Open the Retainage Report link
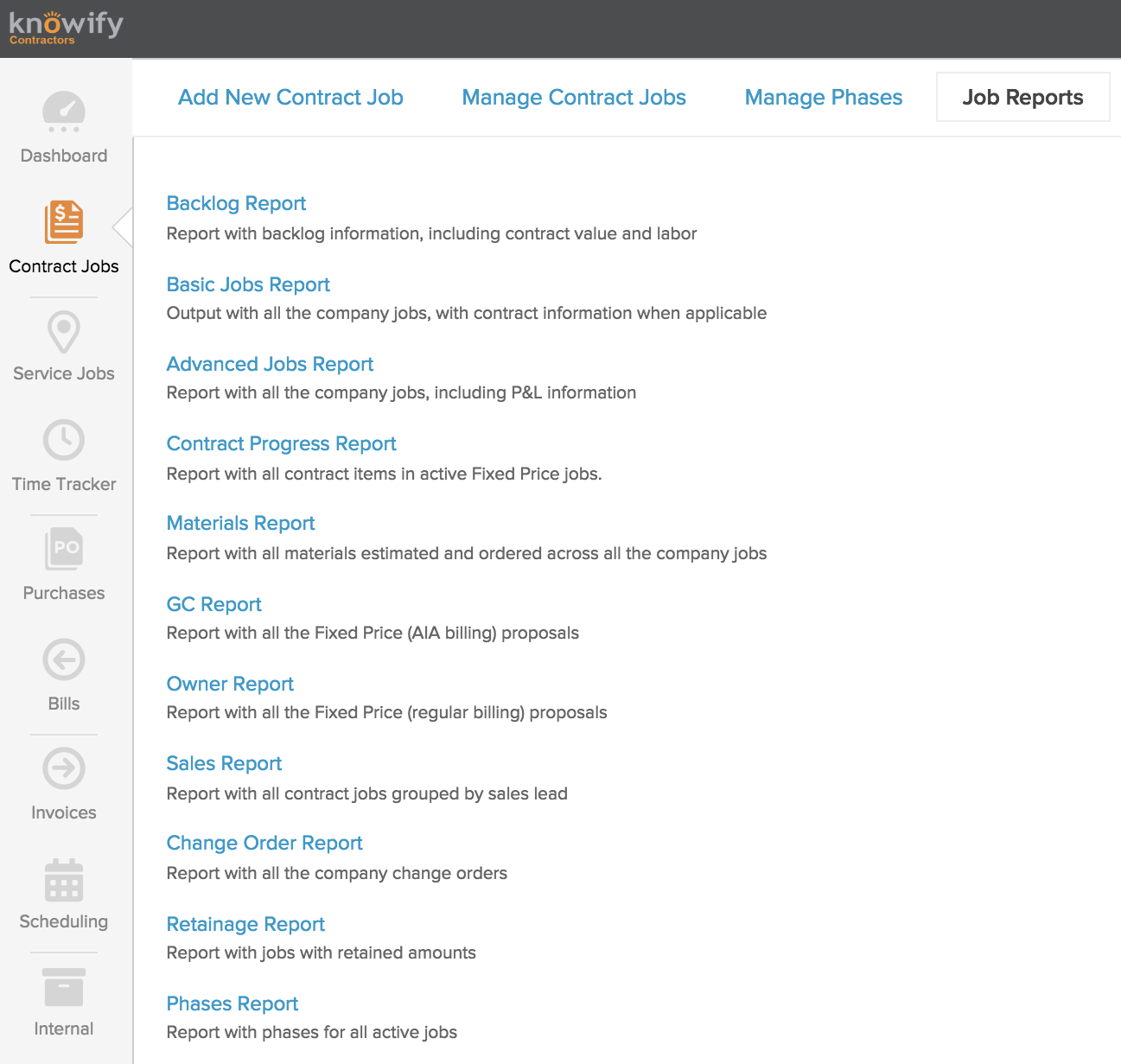Image resolution: width=1121 pixels, height=1064 pixels. pyautogui.click(x=245, y=924)
